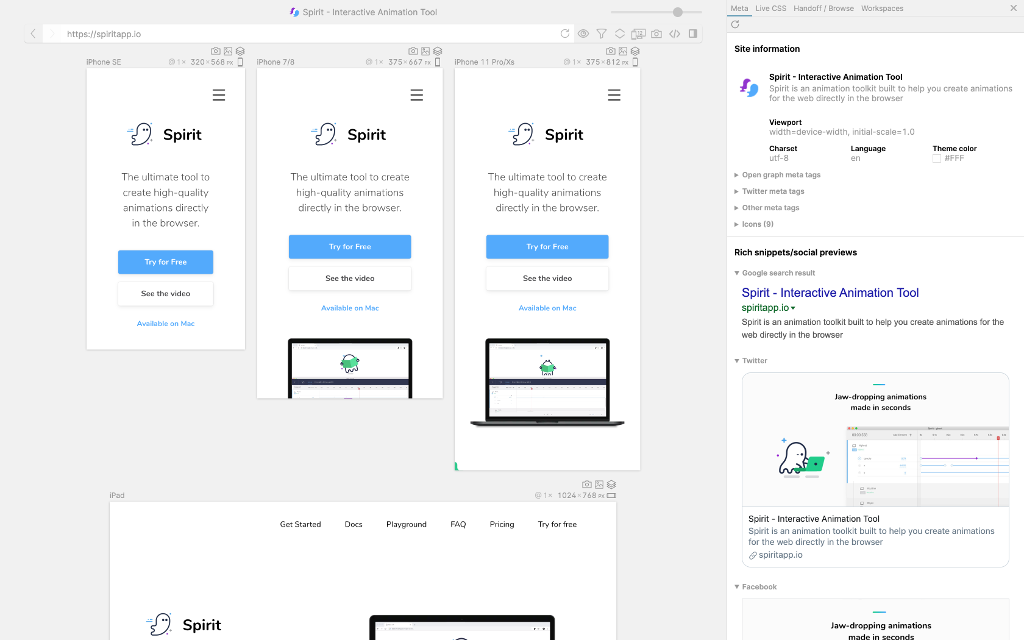Open hamburger menu in iPhone 11 Pro/Xs pane

[614, 95]
